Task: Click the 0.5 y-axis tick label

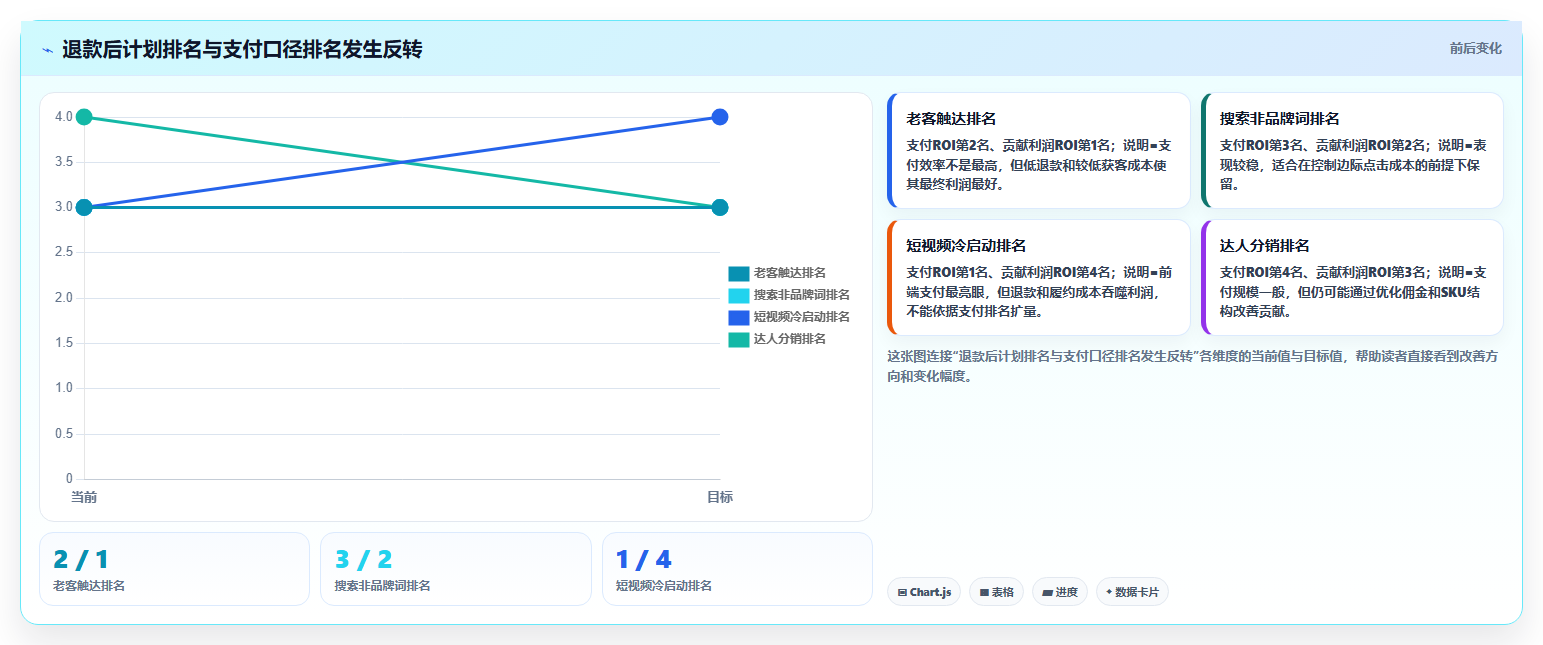Action: coord(64,433)
